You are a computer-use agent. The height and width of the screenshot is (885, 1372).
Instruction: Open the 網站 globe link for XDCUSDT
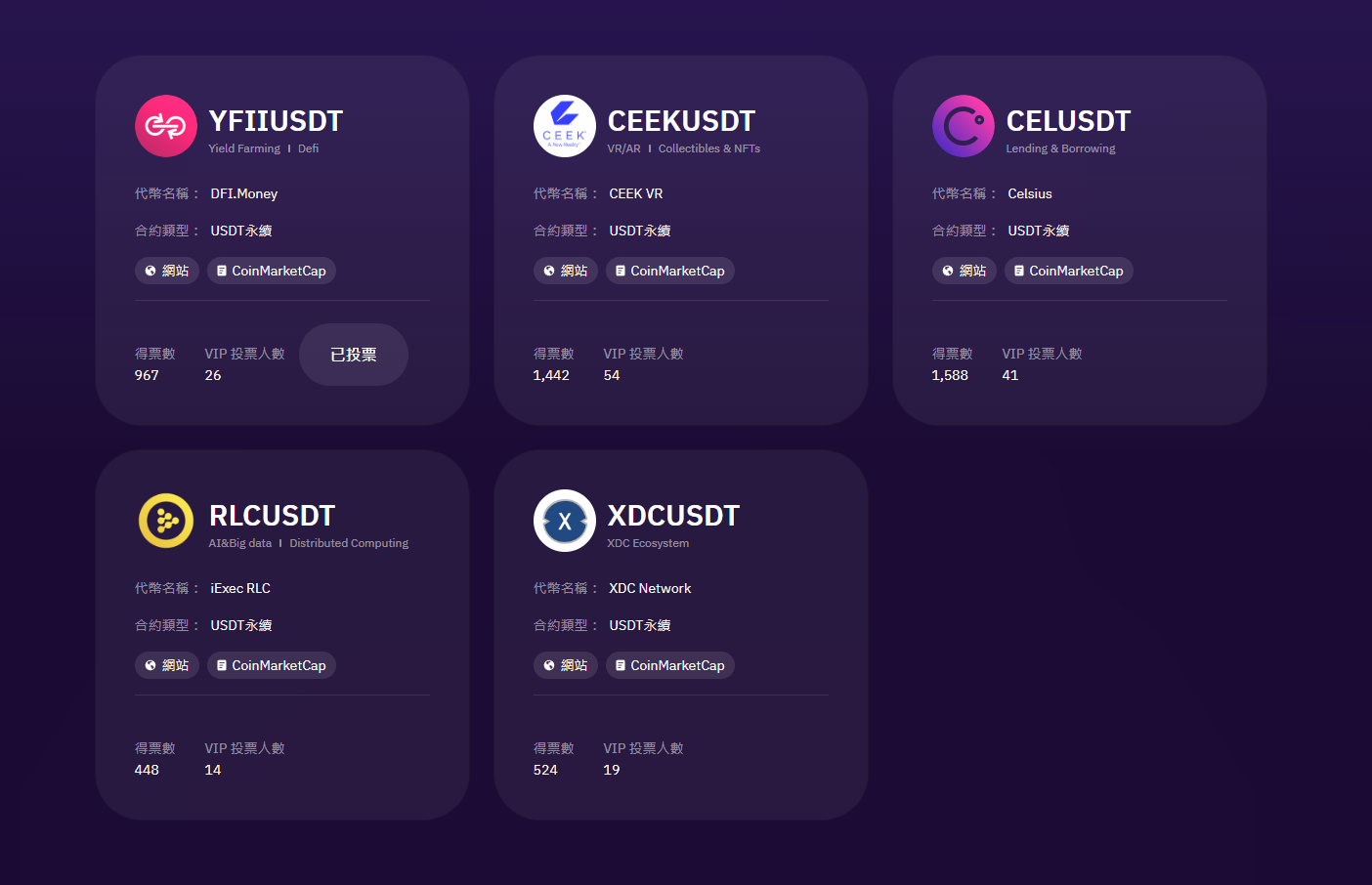(x=566, y=665)
